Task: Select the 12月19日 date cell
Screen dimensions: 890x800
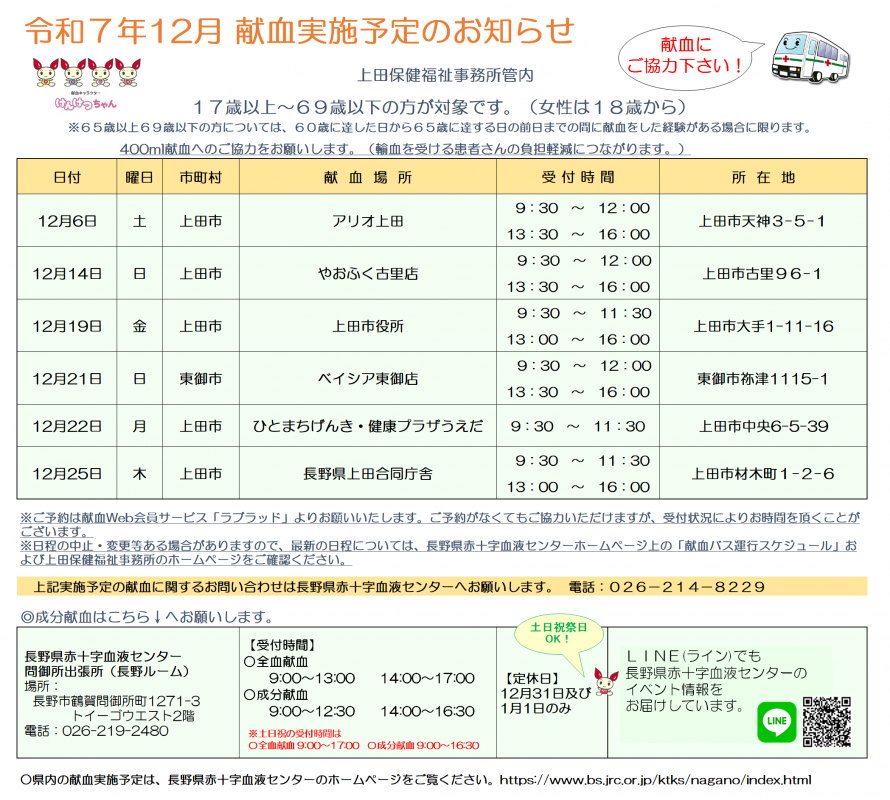Action: pyautogui.click(x=67, y=326)
